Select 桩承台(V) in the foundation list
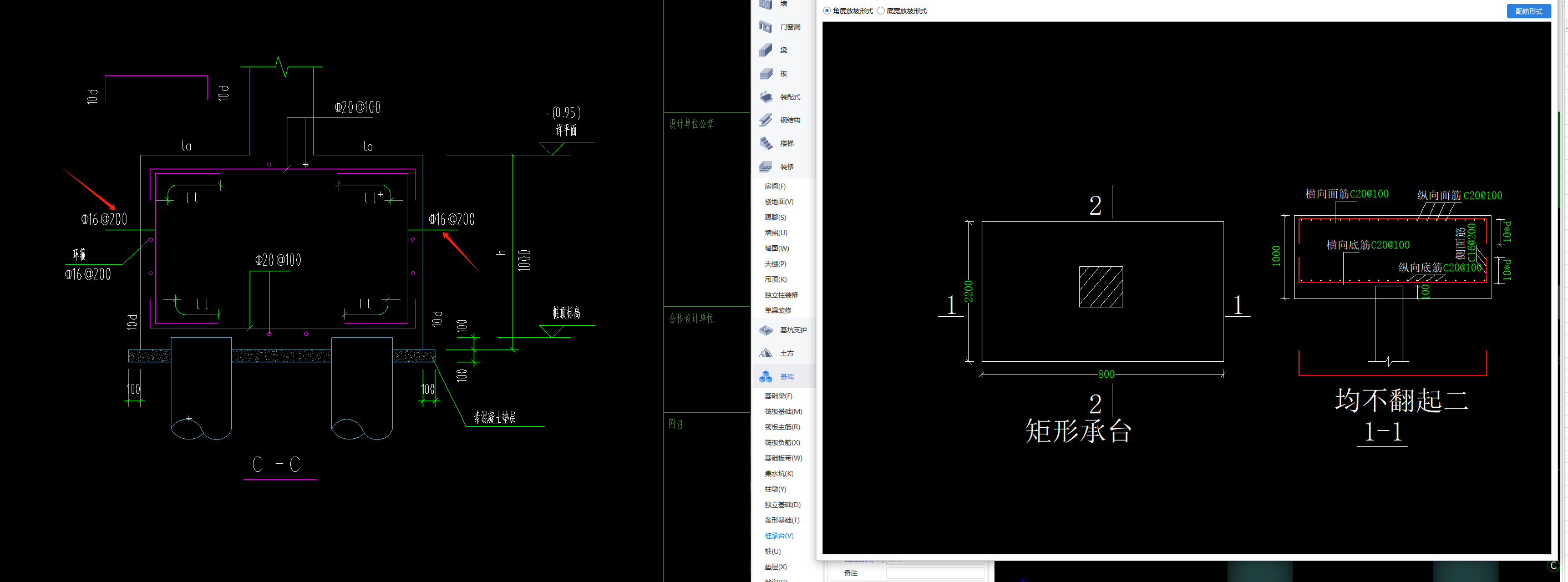1568x582 pixels. (x=779, y=536)
